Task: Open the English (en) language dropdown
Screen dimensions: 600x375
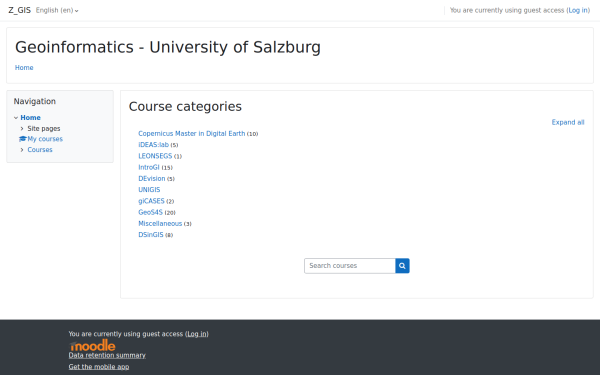Action: click(x=57, y=10)
